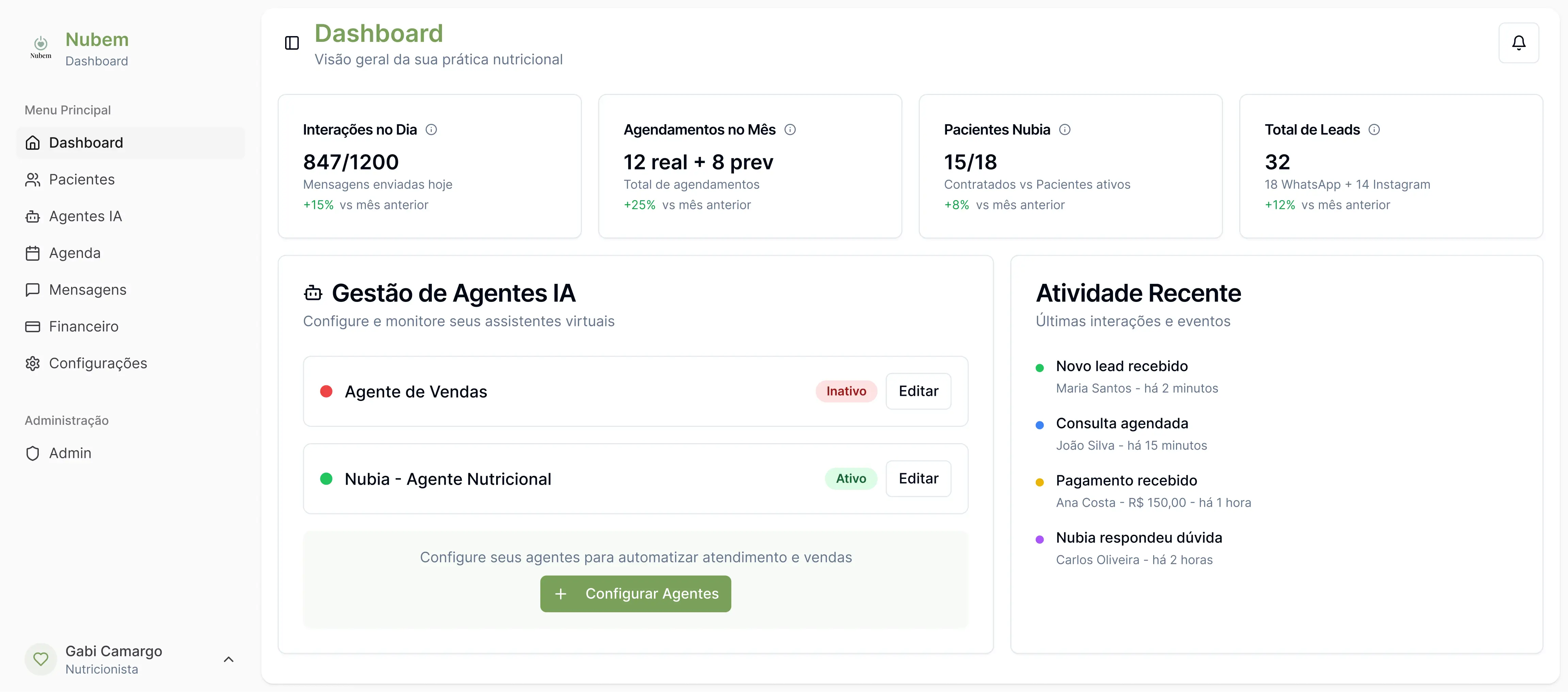Click info icon beside Interações no Dia
Viewport: 1568px width, 692px height.
[x=431, y=130]
